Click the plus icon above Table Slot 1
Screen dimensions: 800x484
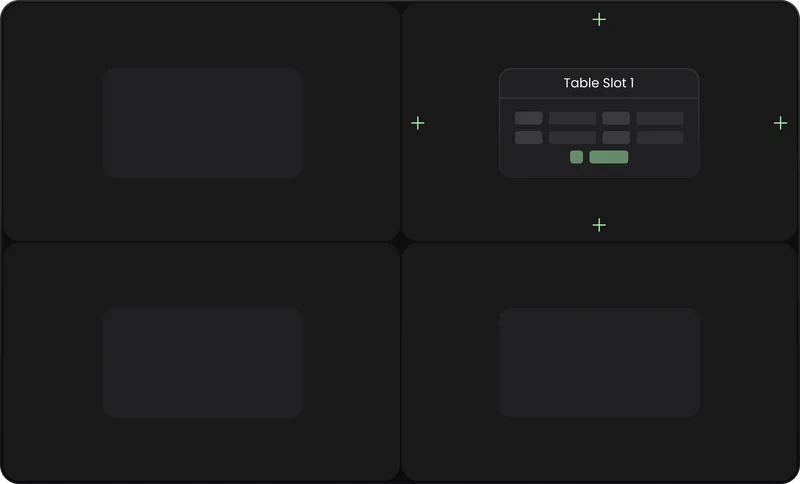[x=599, y=19]
